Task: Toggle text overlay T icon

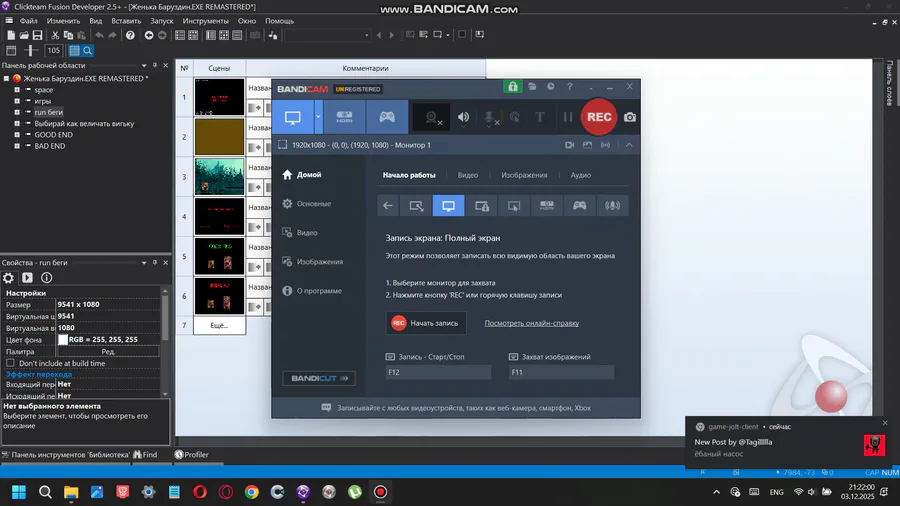Action: tap(540, 117)
